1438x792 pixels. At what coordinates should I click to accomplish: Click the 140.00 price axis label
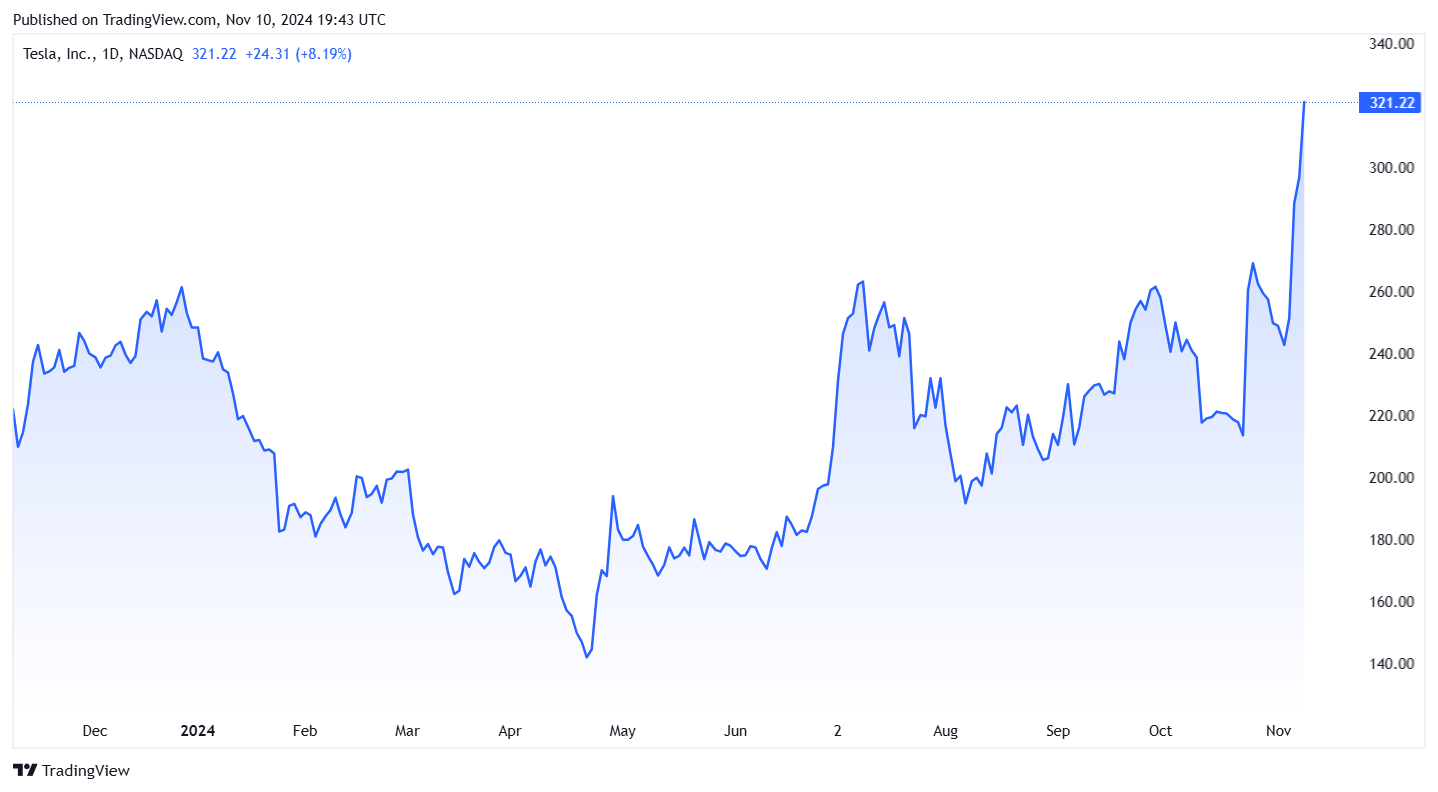click(x=1391, y=664)
